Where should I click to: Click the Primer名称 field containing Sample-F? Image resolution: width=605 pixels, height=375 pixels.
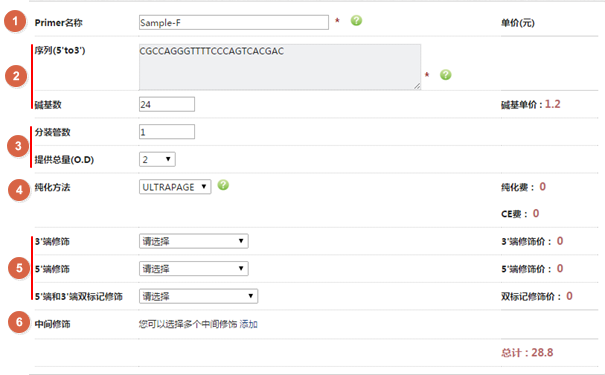point(234,22)
